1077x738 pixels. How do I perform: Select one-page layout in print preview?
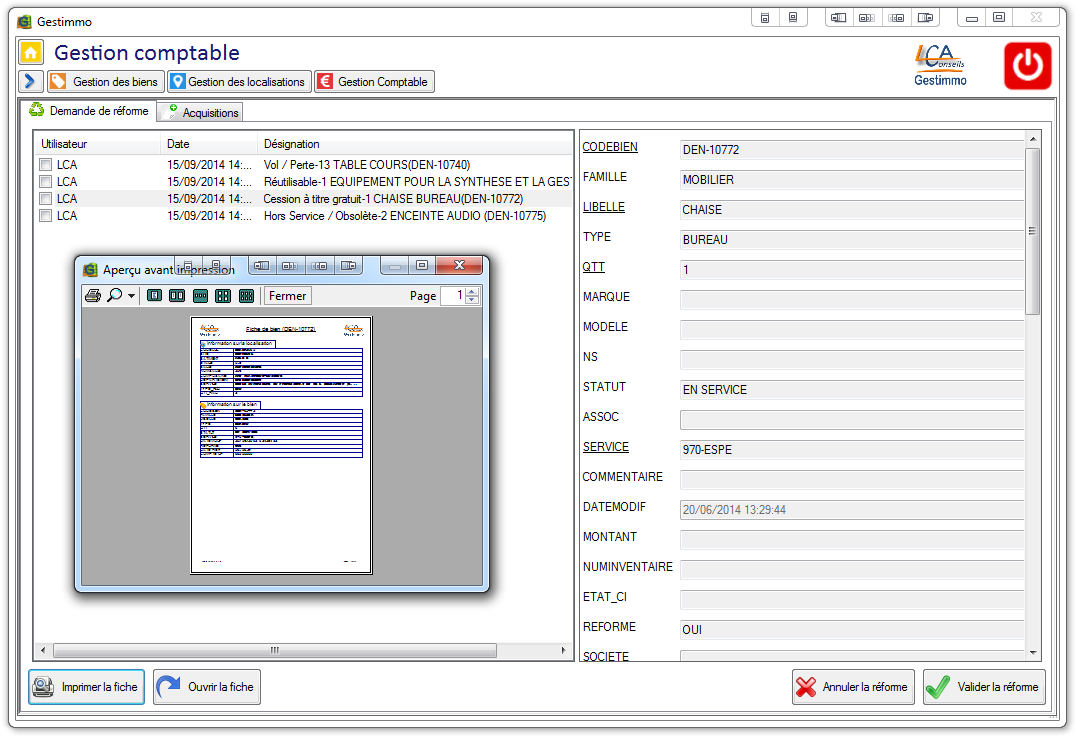point(154,296)
